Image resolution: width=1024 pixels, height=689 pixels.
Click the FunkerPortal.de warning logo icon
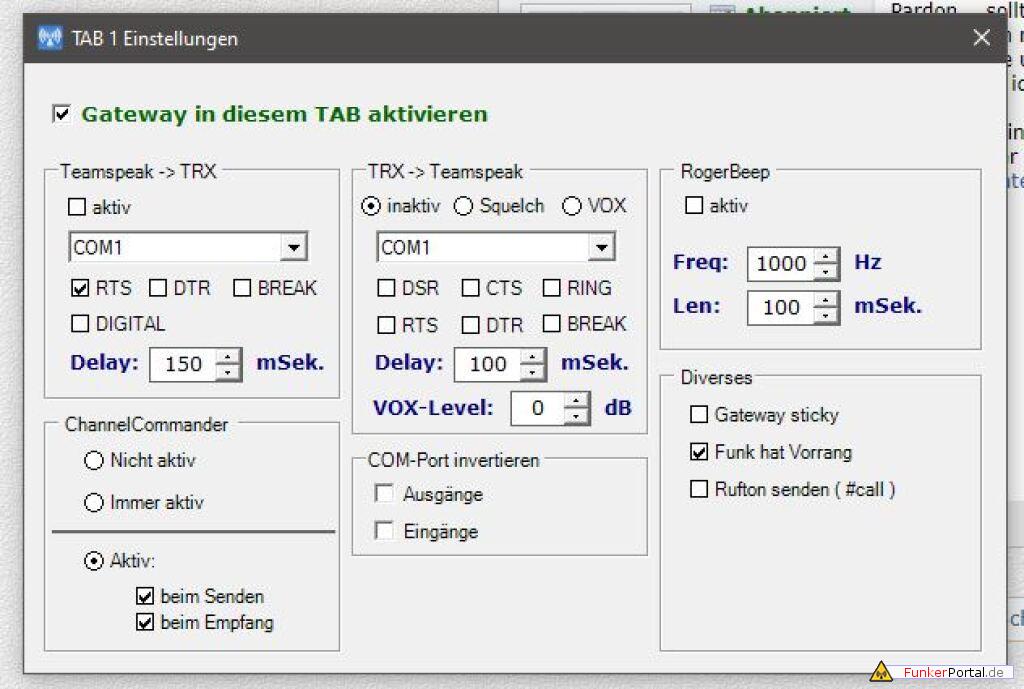pyautogui.click(x=880, y=671)
